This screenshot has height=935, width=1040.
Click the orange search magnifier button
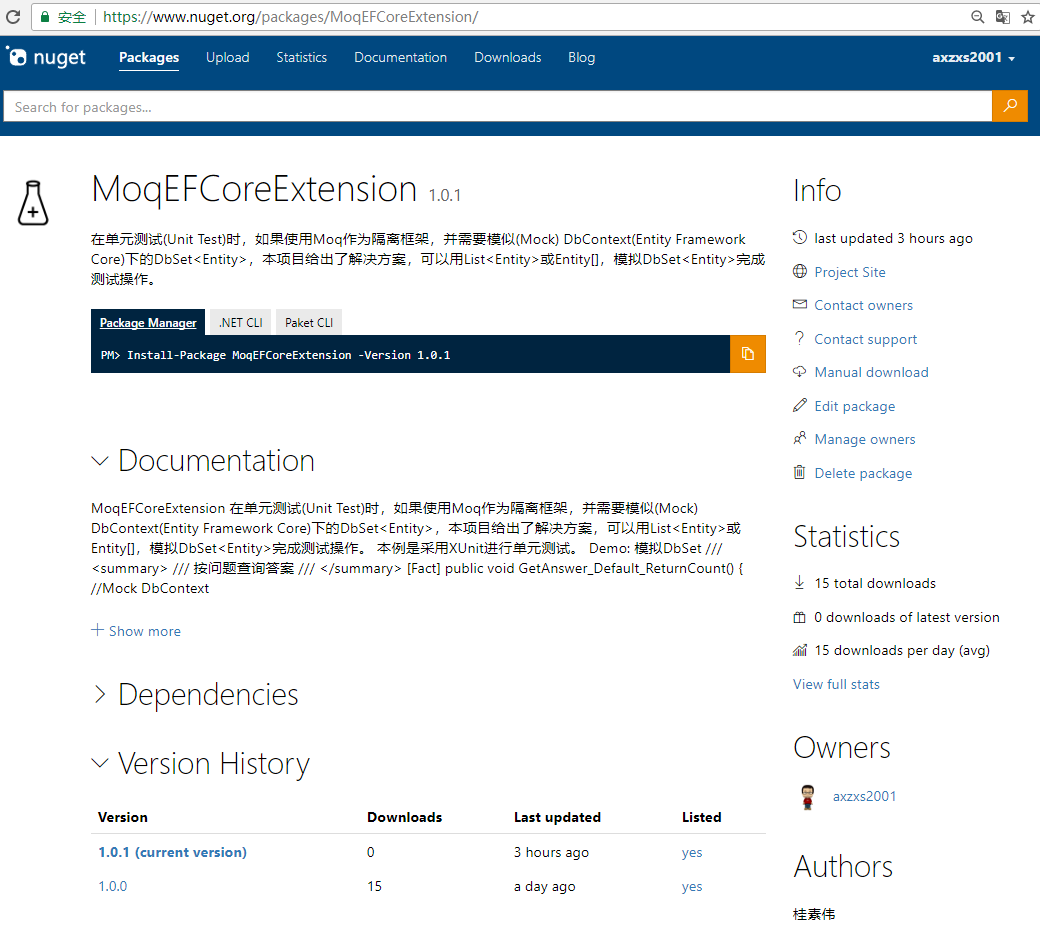click(1009, 106)
